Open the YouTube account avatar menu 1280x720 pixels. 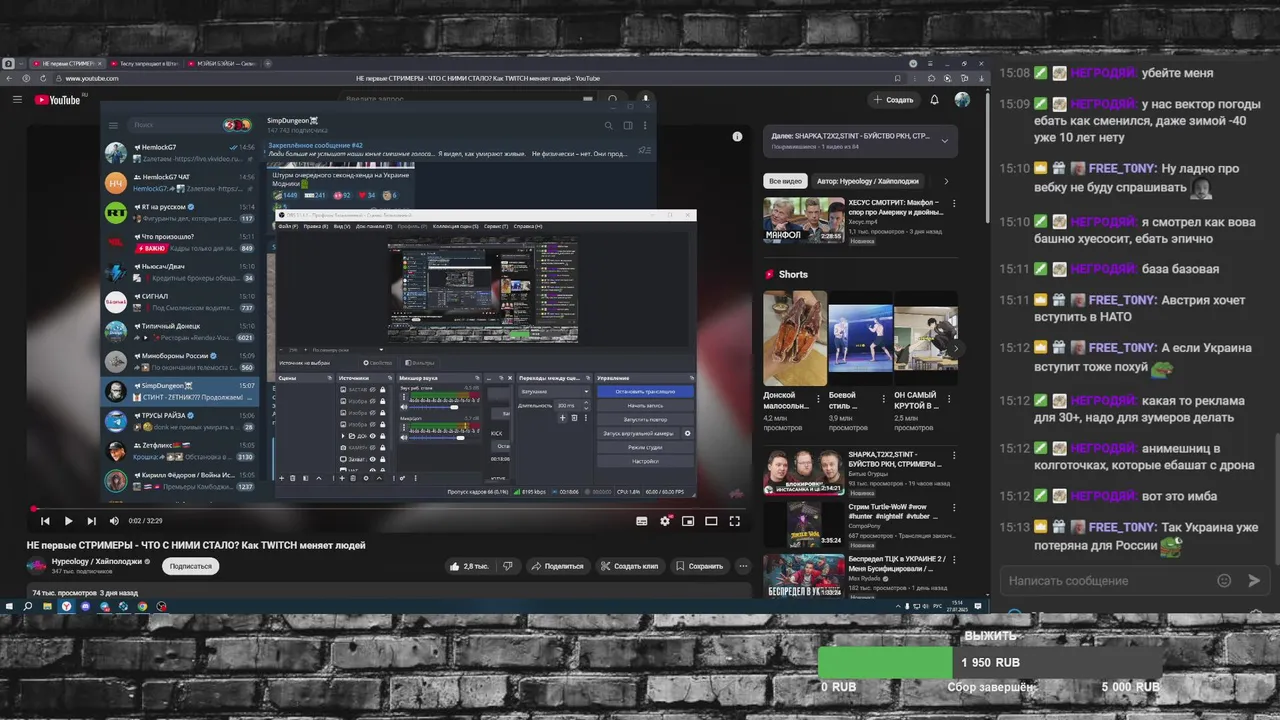[x=962, y=100]
